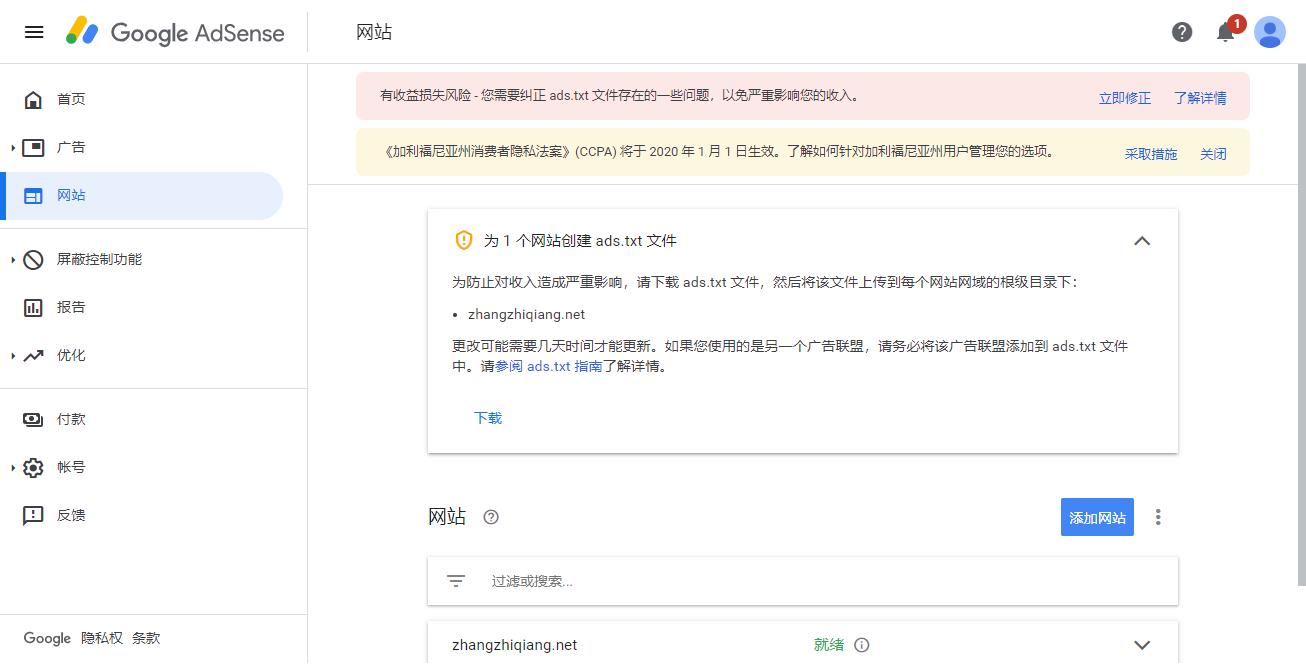Click the help question mark icon
1306x664 pixels.
[x=1182, y=32]
